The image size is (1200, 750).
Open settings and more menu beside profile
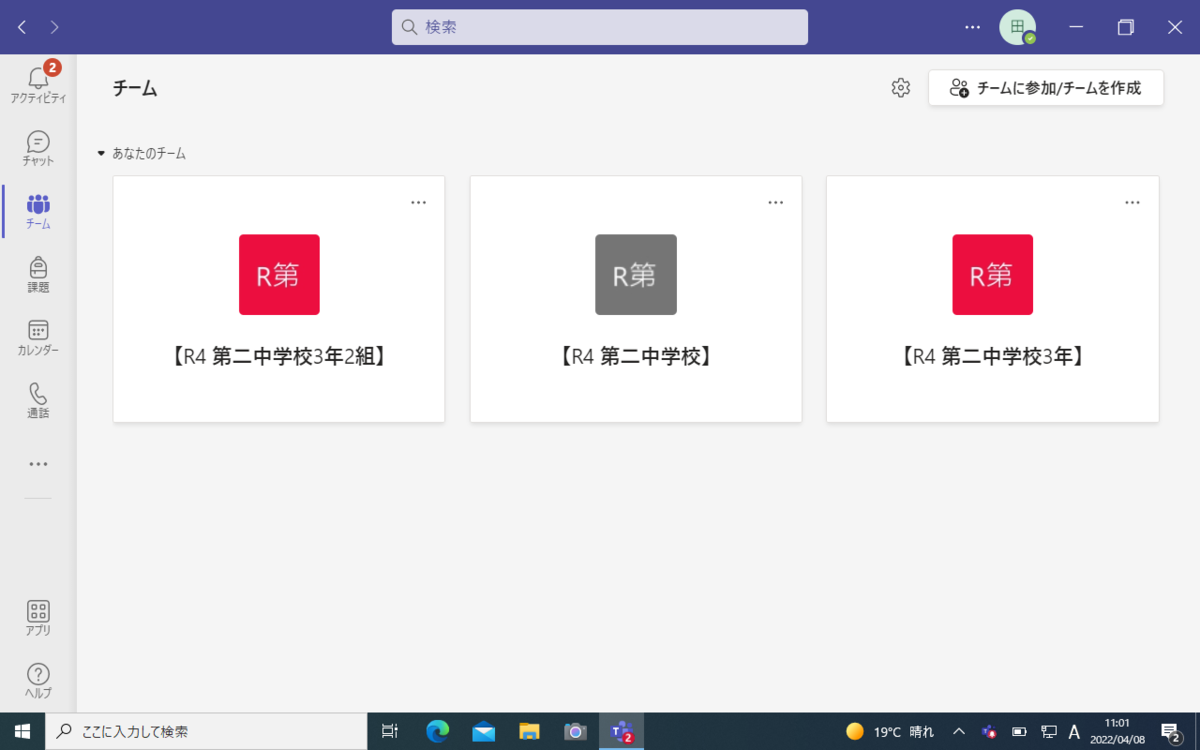point(972,27)
